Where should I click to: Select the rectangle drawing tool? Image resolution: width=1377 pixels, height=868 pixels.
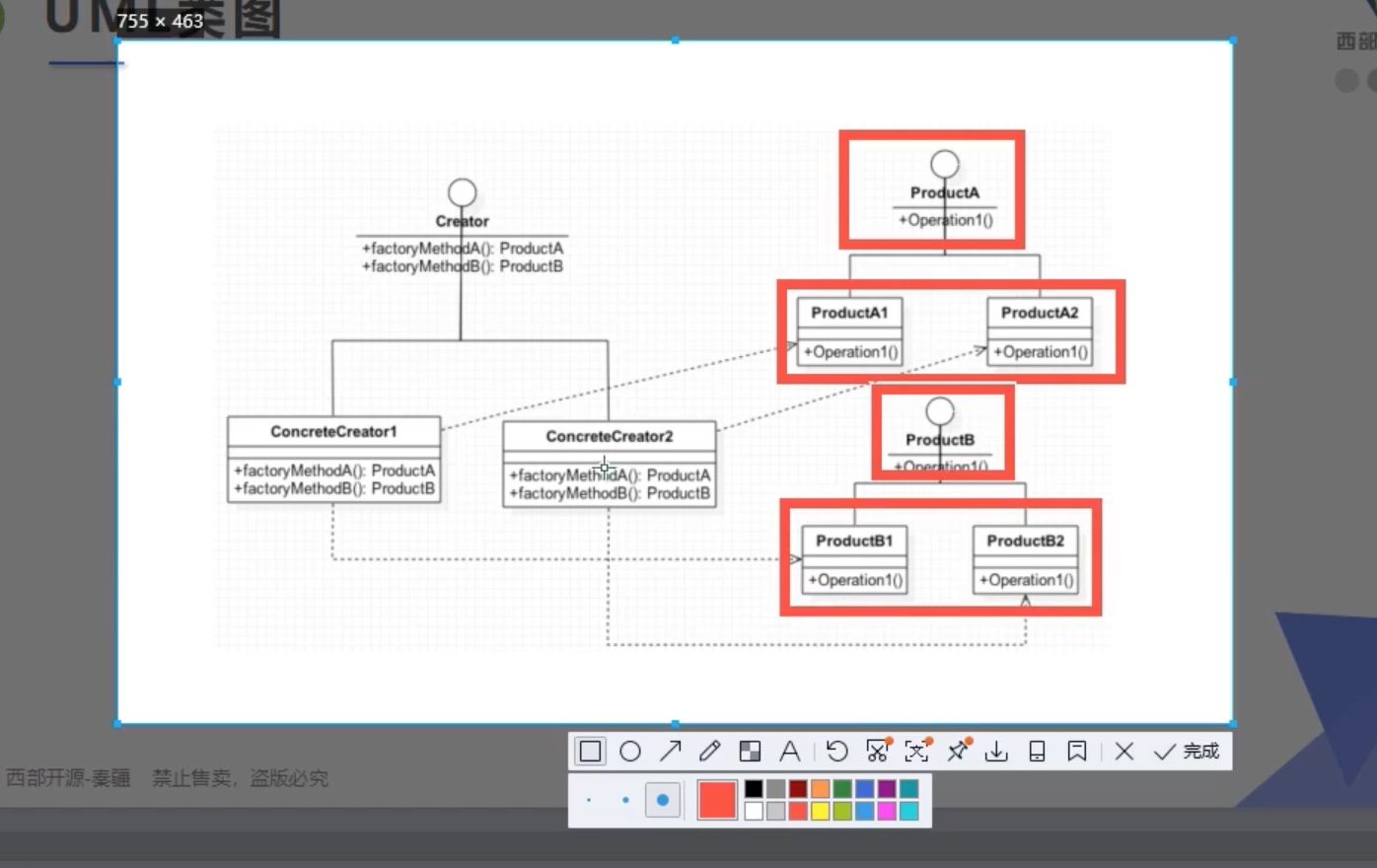pyautogui.click(x=590, y=752)
